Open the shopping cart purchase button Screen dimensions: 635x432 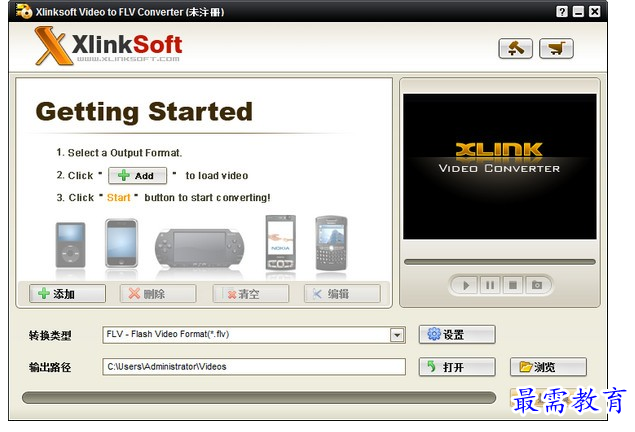click(x=556, y=49)
